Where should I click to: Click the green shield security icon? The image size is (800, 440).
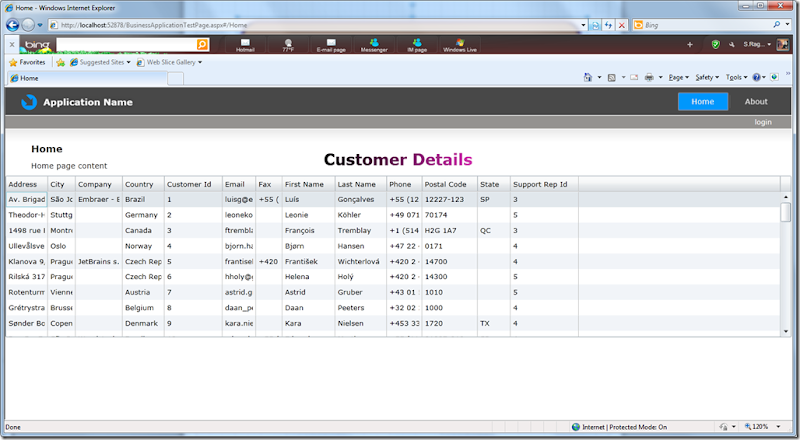pos(716,45)
